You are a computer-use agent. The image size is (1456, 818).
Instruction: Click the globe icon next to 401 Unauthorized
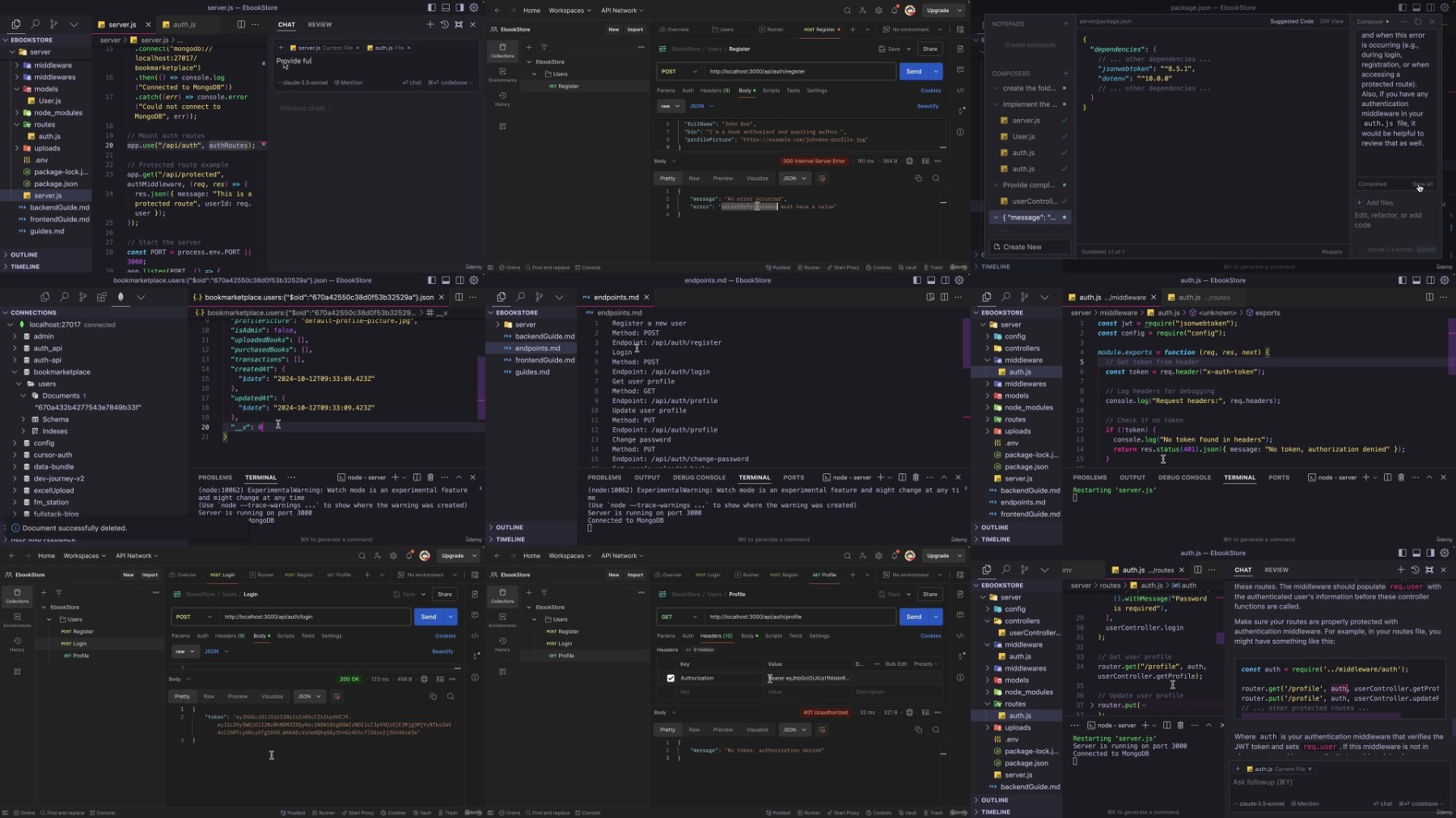(x=910, y=713)
